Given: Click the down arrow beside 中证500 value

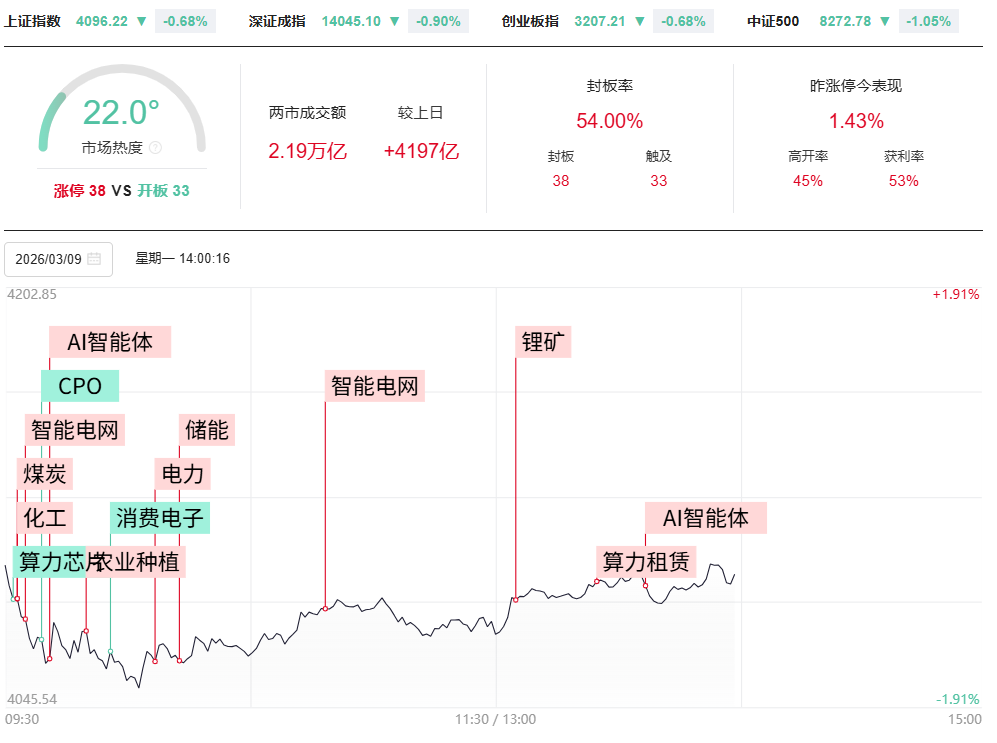Looking at the screenshot, I should [x=885, y=21].
